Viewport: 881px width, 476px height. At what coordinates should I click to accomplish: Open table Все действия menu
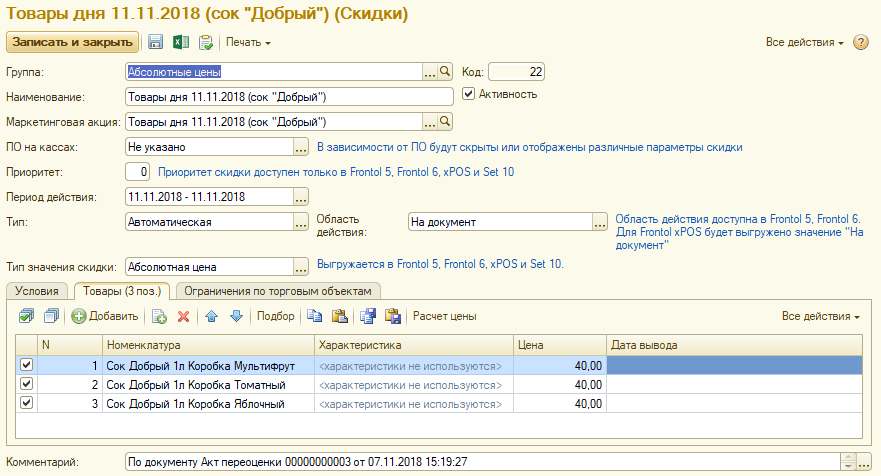pyautogui.click(x=820, y=316)
